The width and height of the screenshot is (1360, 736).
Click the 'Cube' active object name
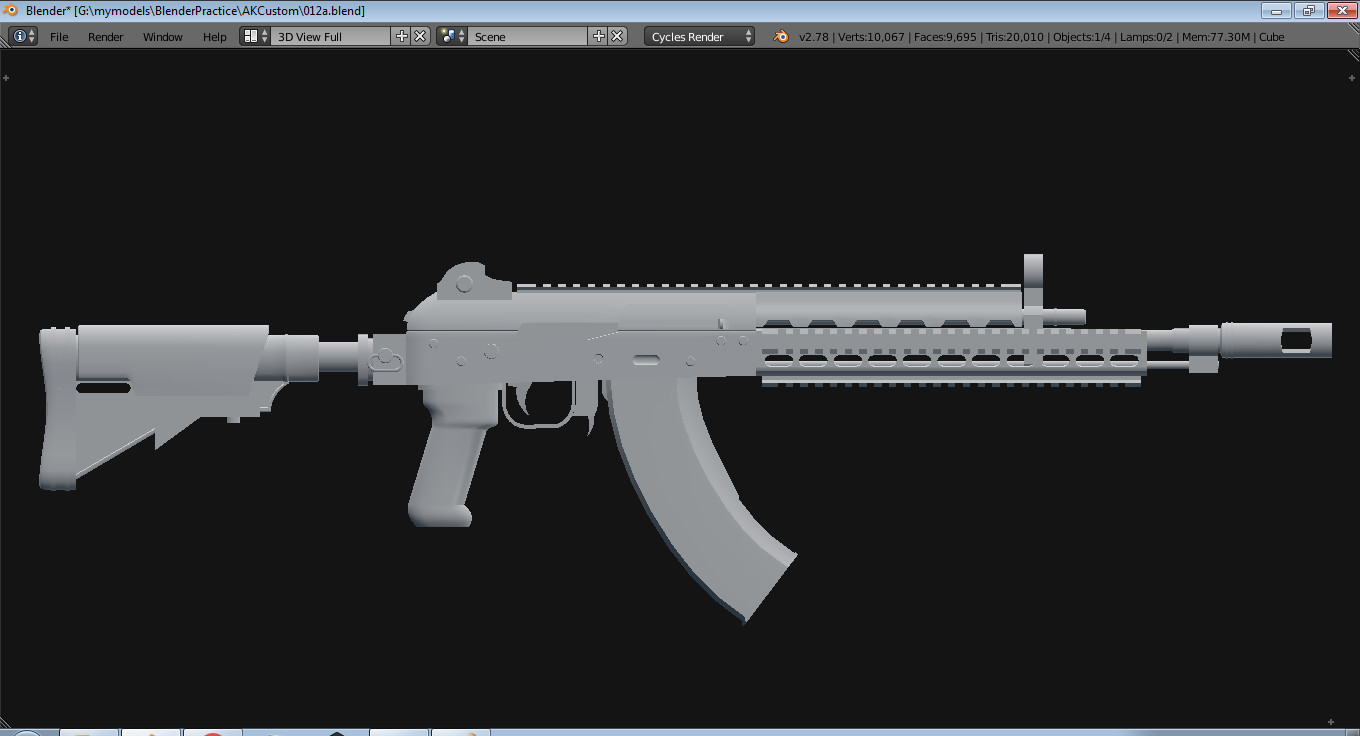coord(1272,37)
